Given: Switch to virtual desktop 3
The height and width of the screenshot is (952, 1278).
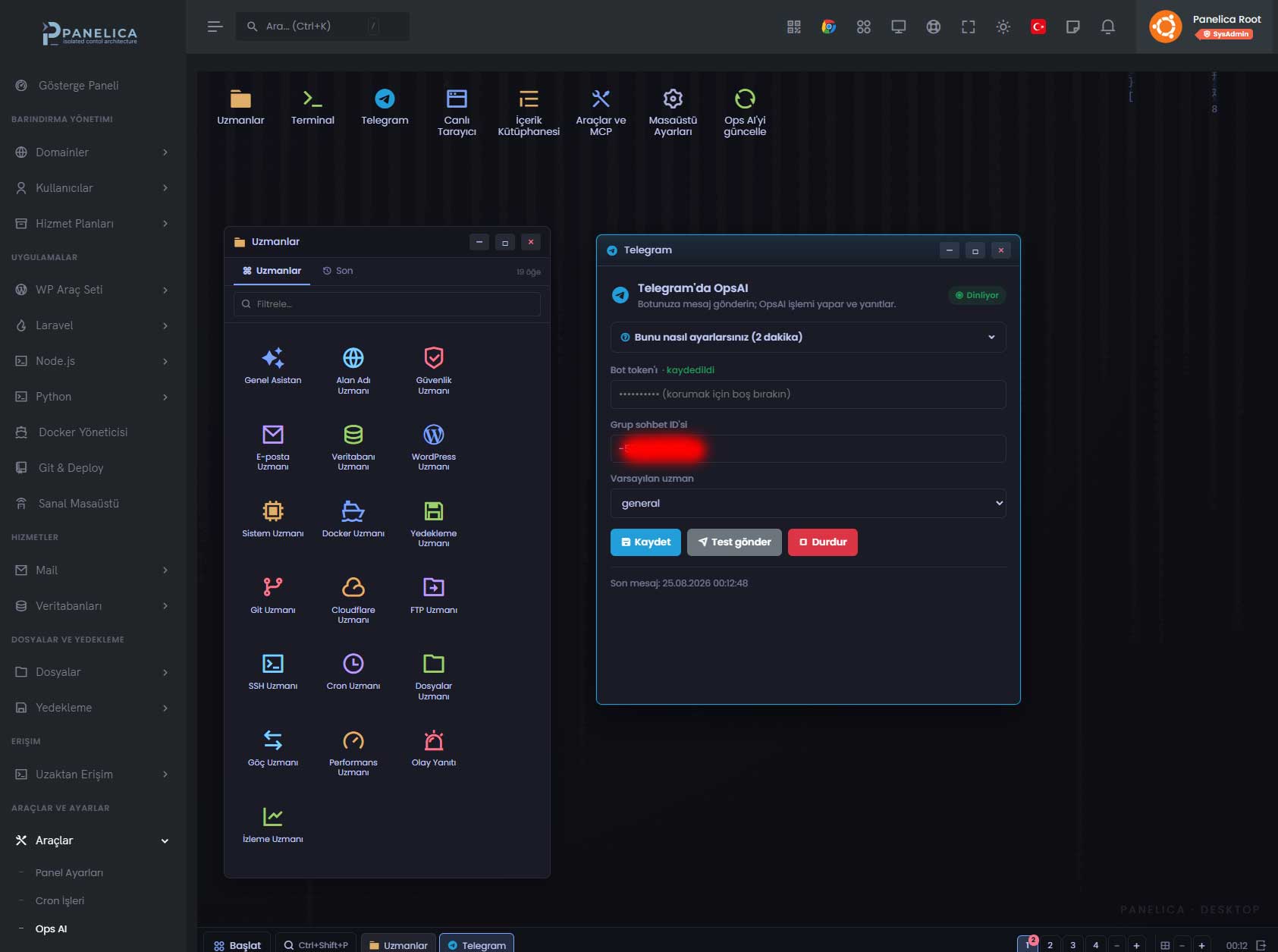Looking at the screenshot, I should click(x=1072, y=944).
